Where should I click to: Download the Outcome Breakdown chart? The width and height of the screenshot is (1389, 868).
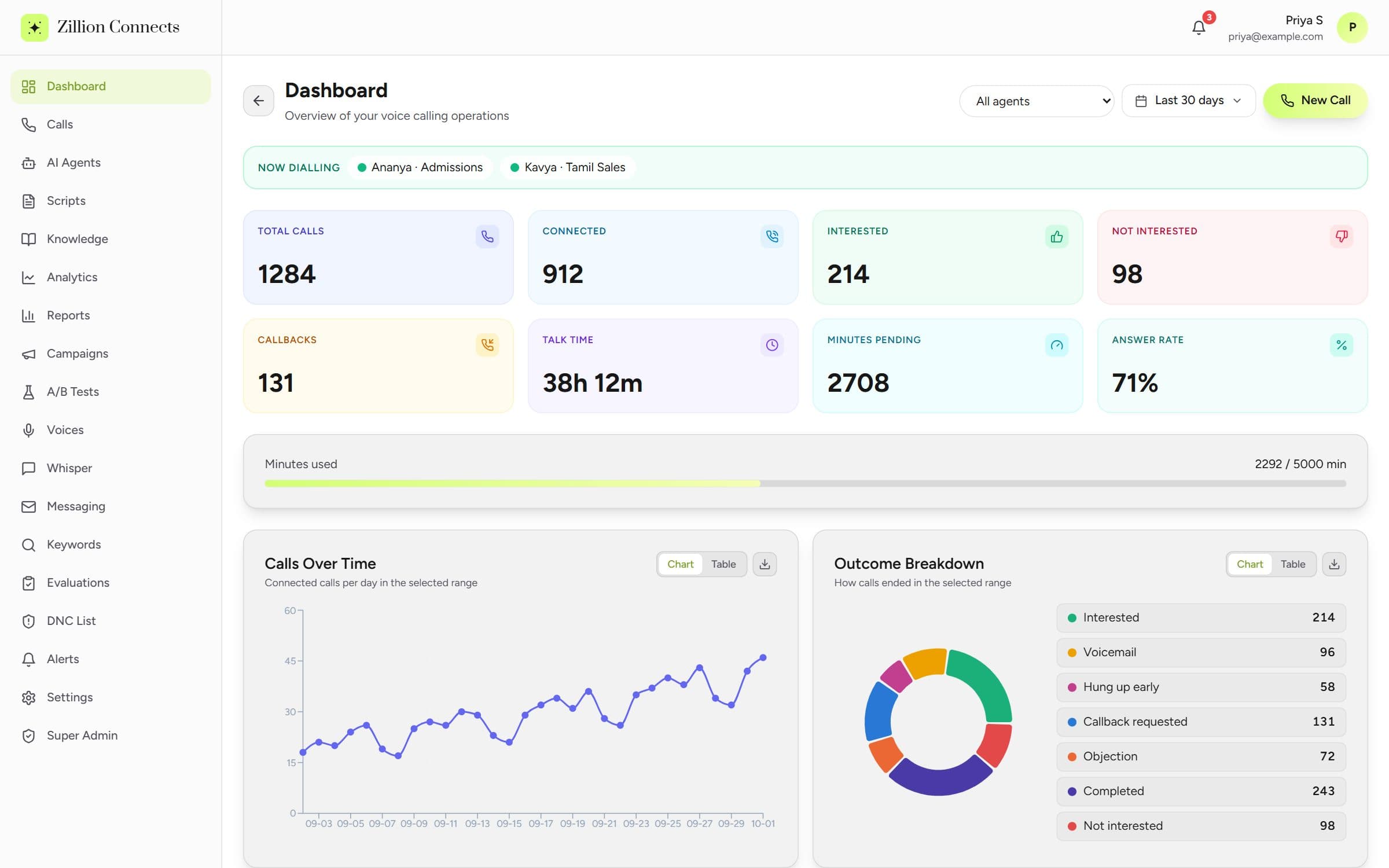coord(1334,564)
